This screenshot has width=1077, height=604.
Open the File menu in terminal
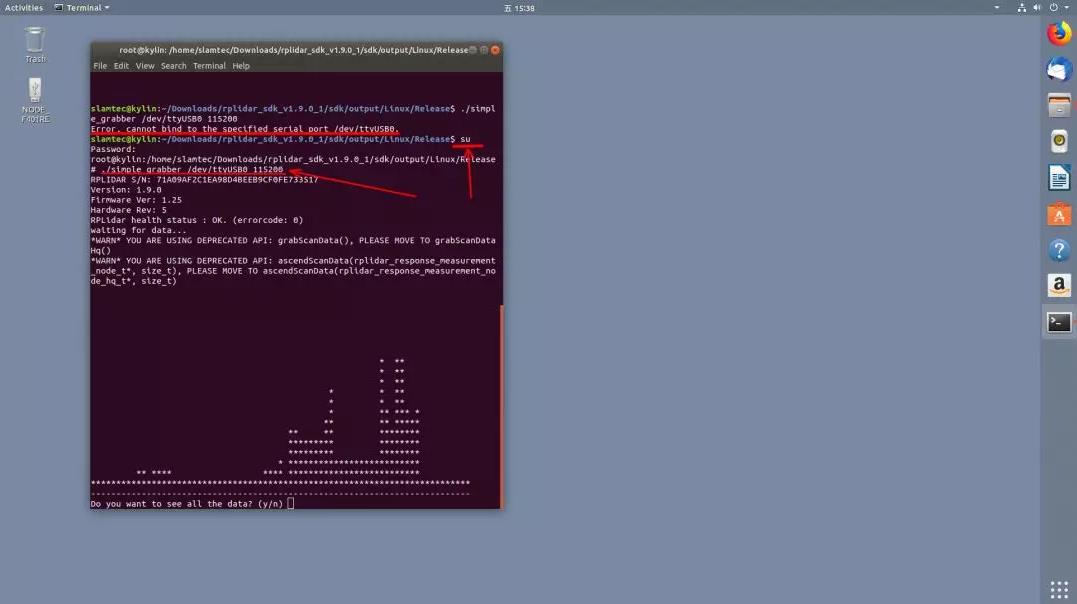coord(100,66)
